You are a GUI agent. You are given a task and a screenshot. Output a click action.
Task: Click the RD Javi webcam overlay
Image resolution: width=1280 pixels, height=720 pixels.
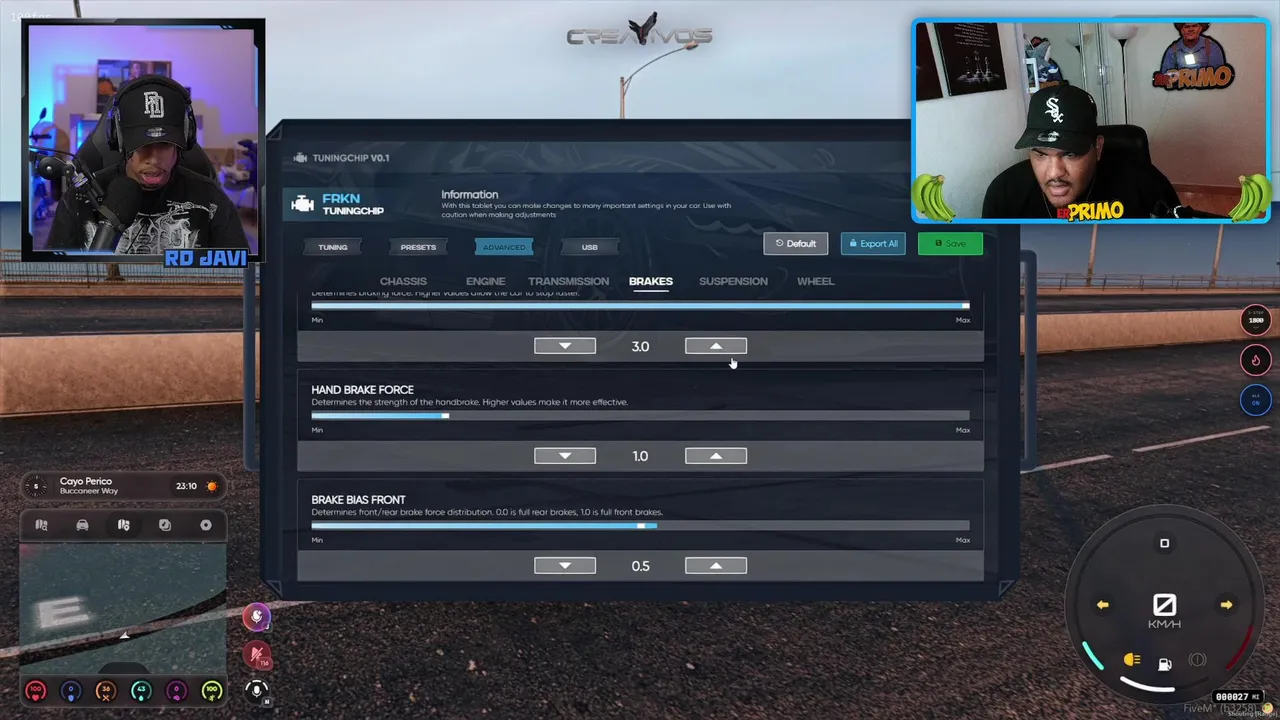click(143, 140)
